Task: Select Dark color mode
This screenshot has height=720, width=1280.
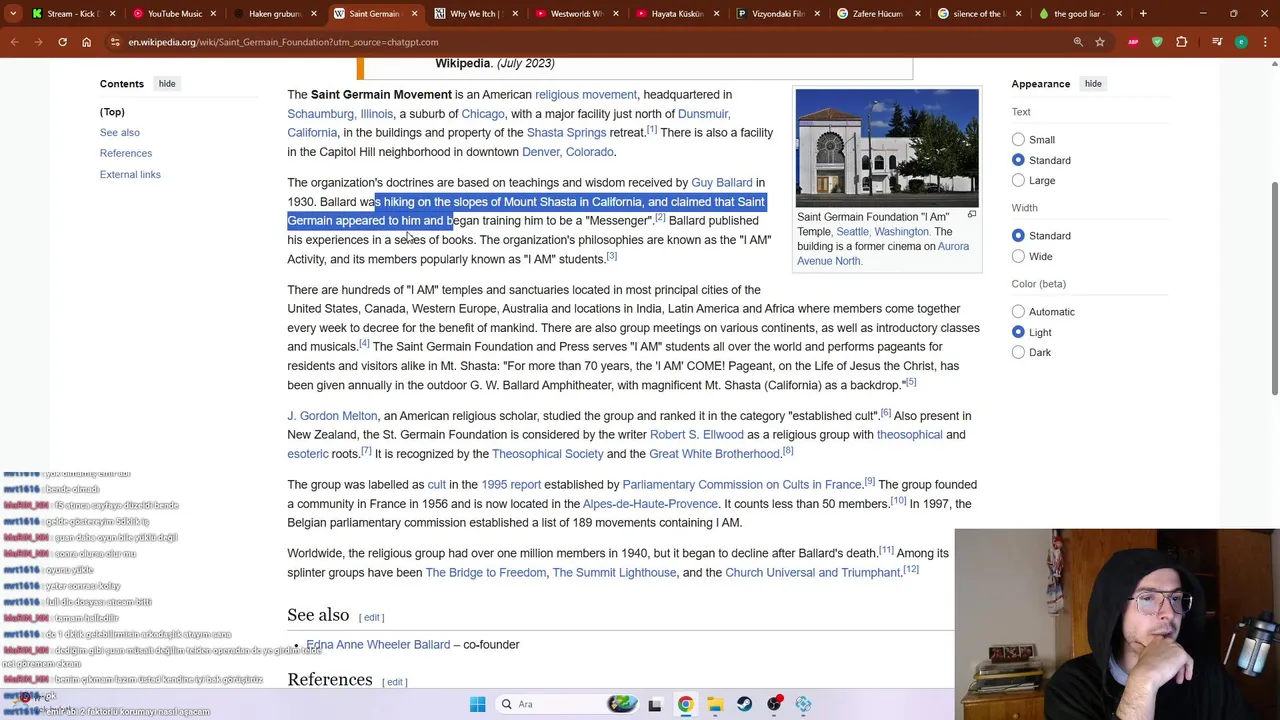Action: point(1018,352)
